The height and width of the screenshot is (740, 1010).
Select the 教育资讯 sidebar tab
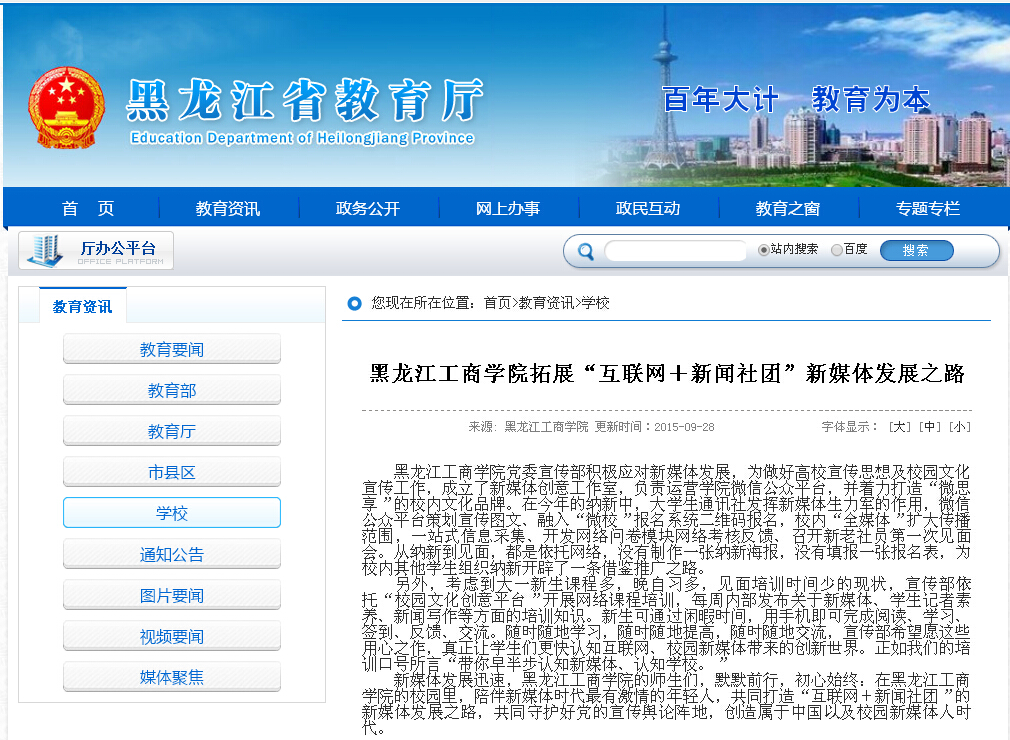tap(83, 306)
